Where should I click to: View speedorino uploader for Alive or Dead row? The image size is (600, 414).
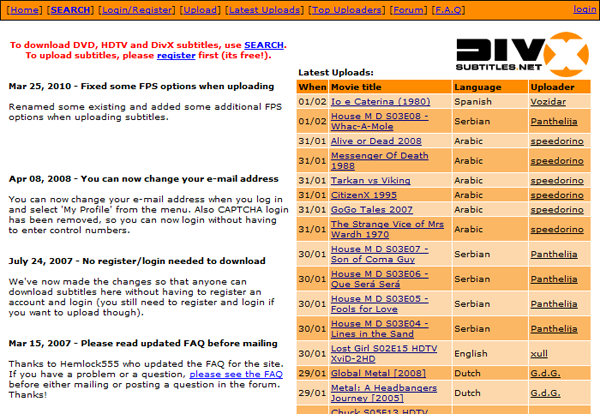[x=557, y=141]
